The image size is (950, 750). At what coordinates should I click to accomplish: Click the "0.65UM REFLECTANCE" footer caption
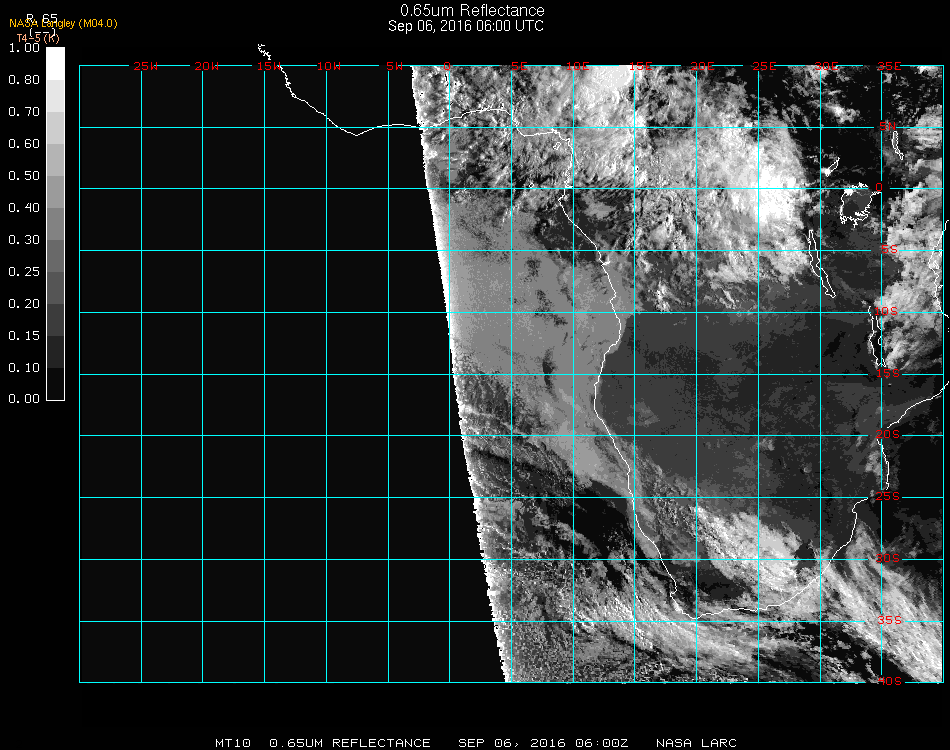(350, 743)
